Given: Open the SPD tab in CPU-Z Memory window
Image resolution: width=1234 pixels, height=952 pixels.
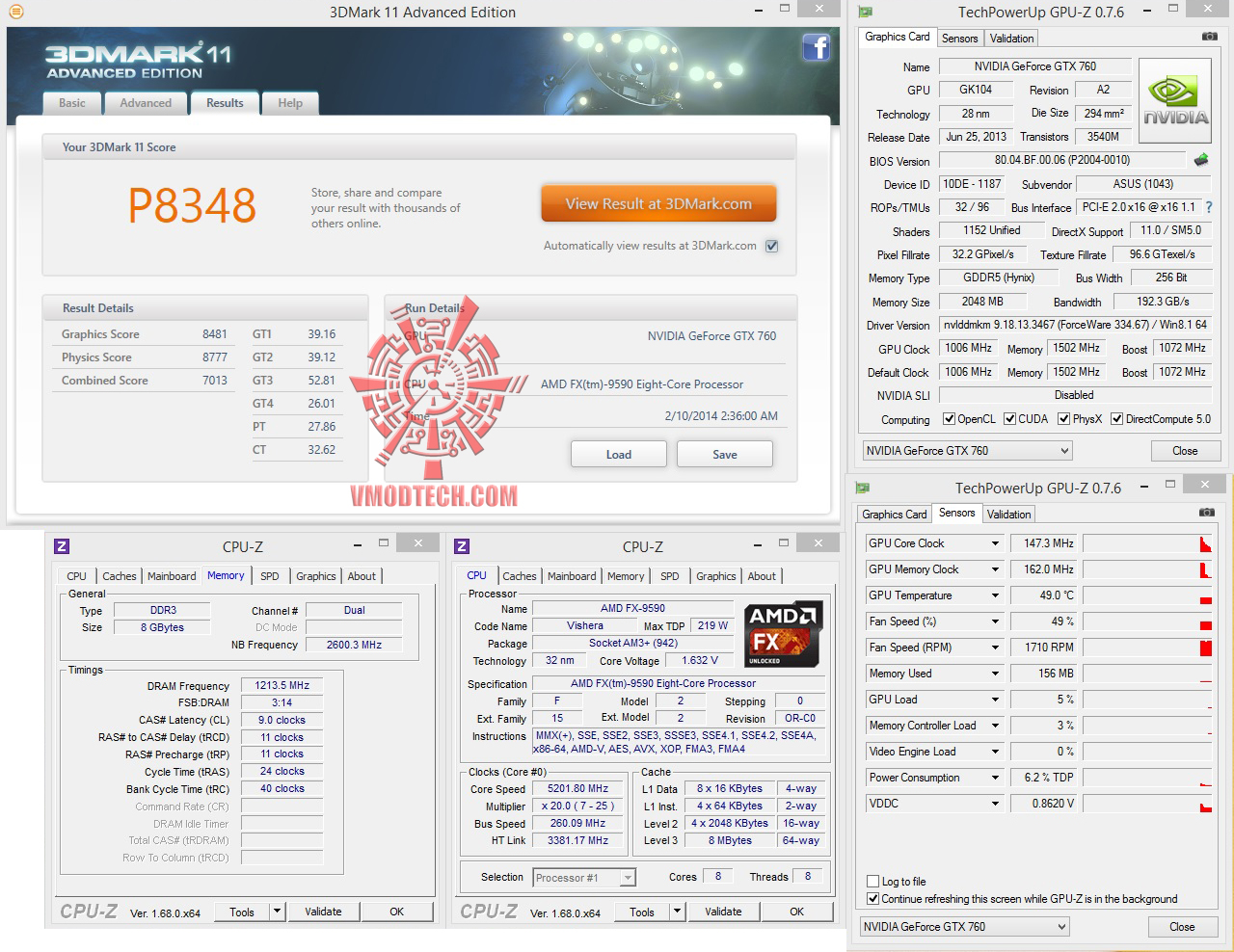Looking at the screenshot, I should click(270, 576).
